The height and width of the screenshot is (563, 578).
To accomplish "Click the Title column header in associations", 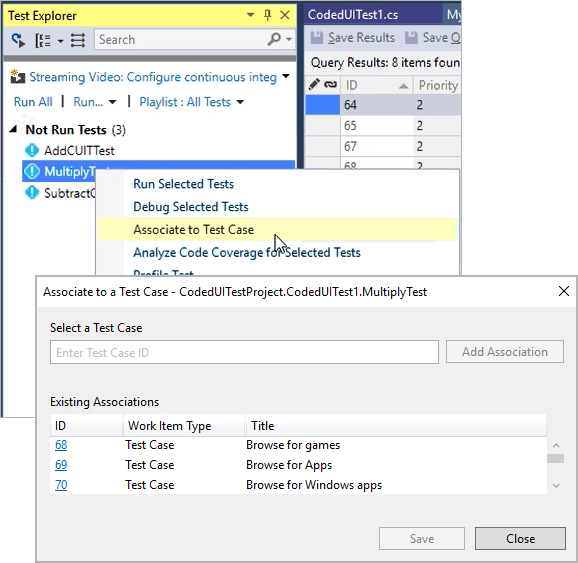I will point(396,426).
